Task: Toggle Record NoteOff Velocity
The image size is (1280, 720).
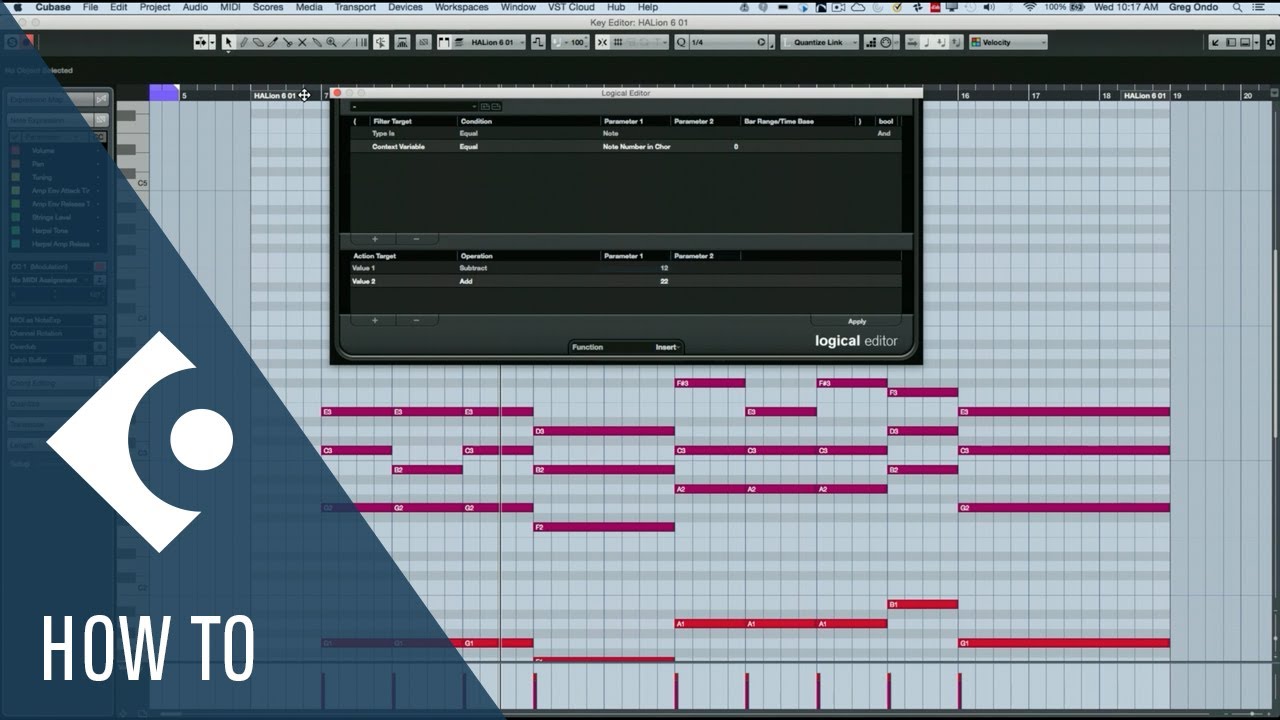Action: (956, 42)
